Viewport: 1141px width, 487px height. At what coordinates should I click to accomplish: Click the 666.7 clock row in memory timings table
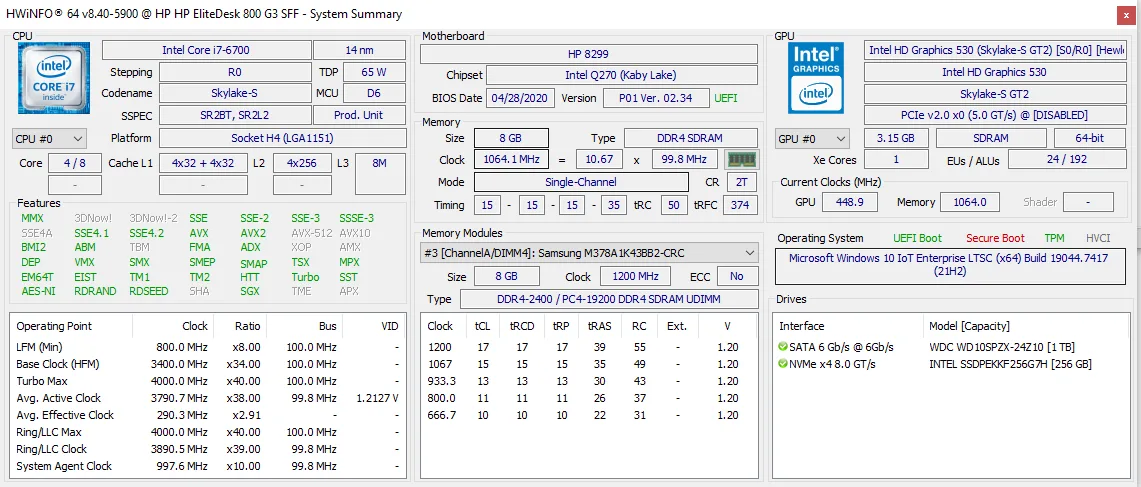(589, 415)
